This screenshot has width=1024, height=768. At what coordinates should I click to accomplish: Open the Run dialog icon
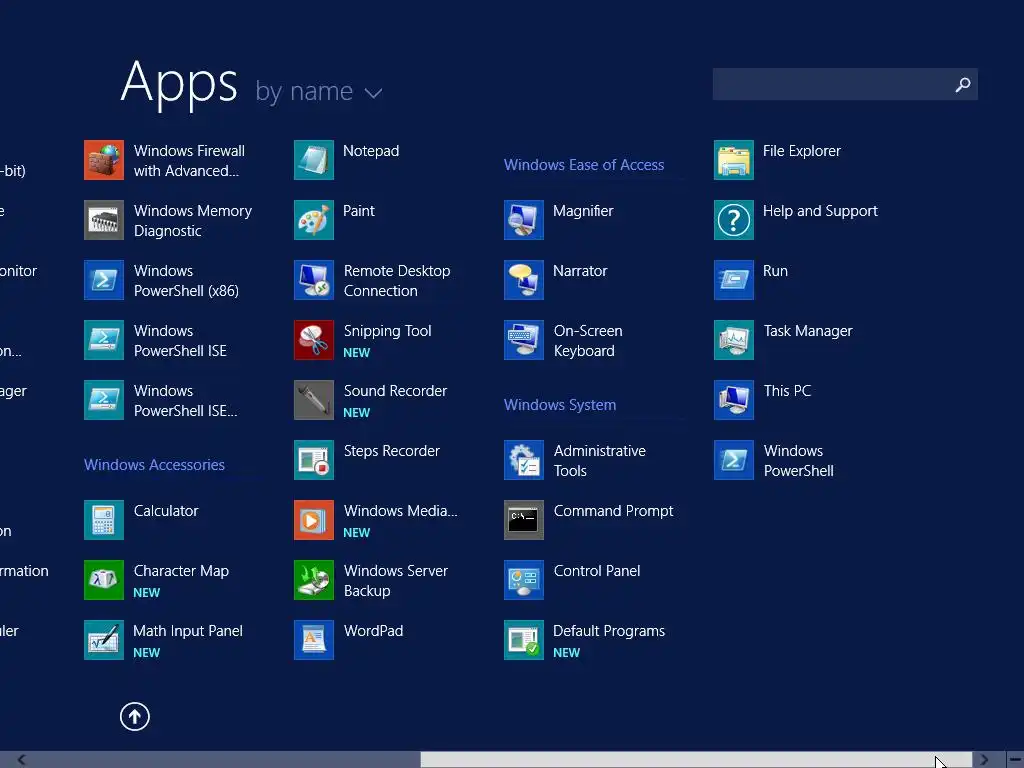click(734, 280)
